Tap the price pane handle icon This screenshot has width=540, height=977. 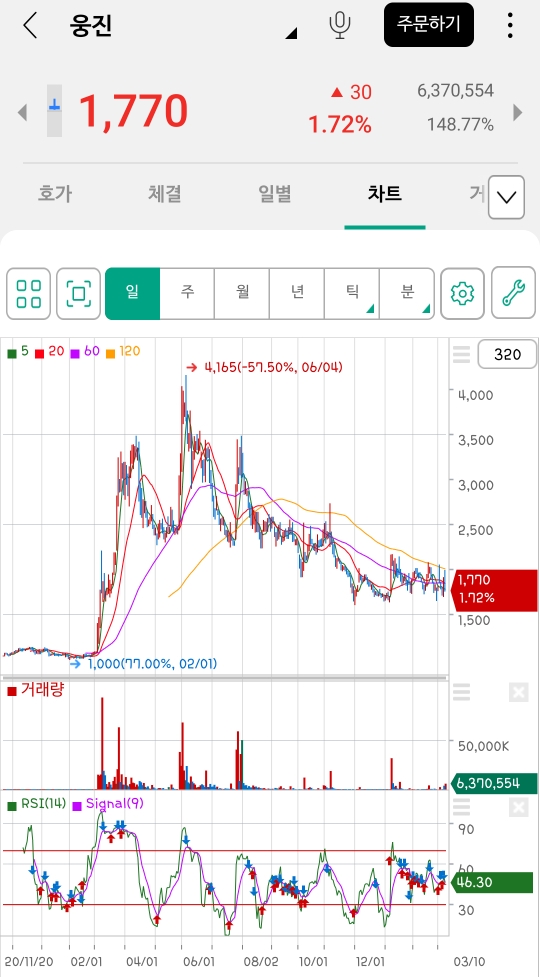(462, 355)
